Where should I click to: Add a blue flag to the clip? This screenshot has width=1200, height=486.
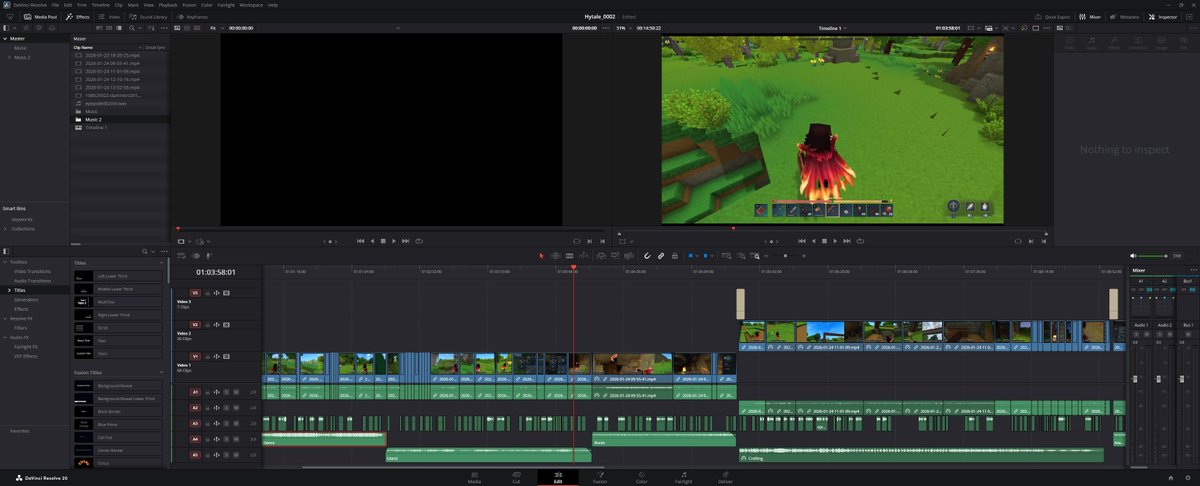click(690, 256)
